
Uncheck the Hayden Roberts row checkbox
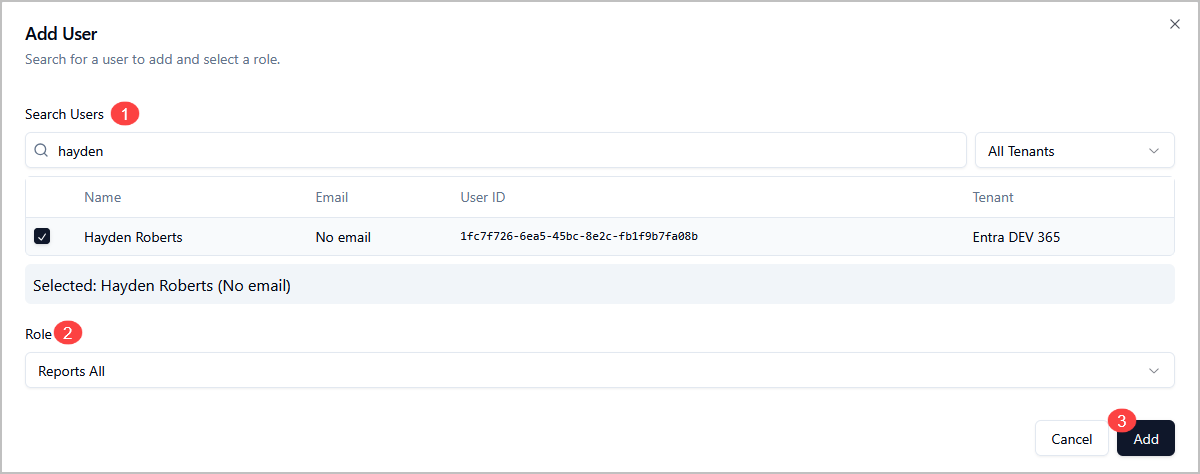(42, 237)
